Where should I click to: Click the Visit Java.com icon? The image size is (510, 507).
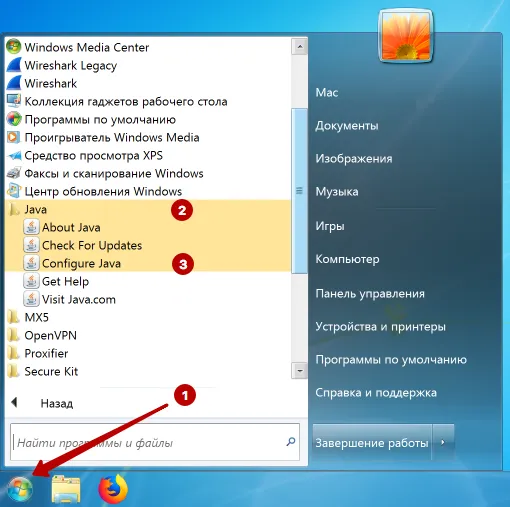coord(31,299)
